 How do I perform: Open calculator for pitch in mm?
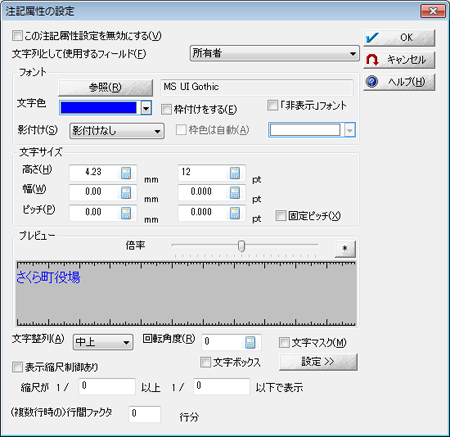tap(126, 213)
